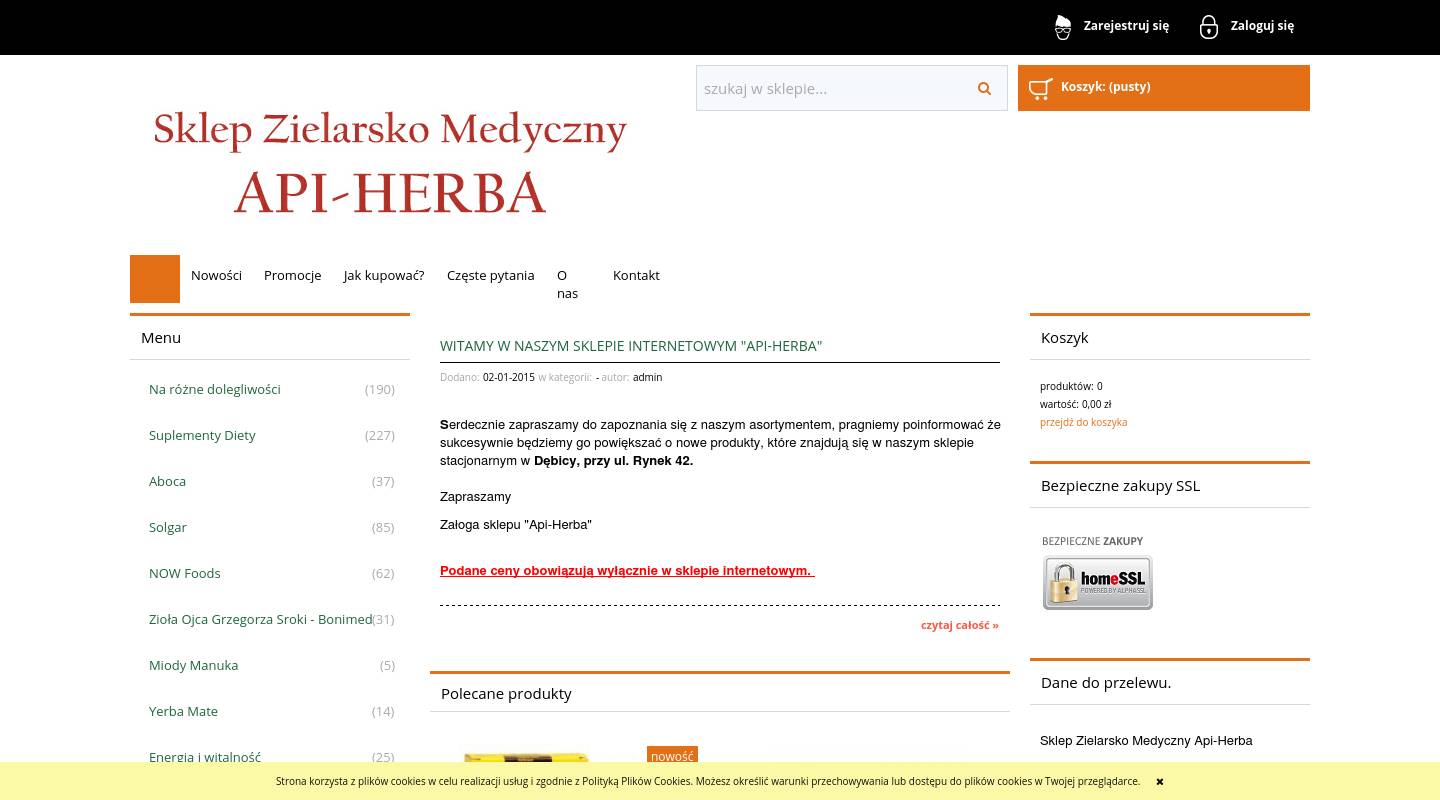Click the Menu sidebar heading
The width and height of the screenshot is (1440, 800).
pyautogui.click(x=161, y=337)
